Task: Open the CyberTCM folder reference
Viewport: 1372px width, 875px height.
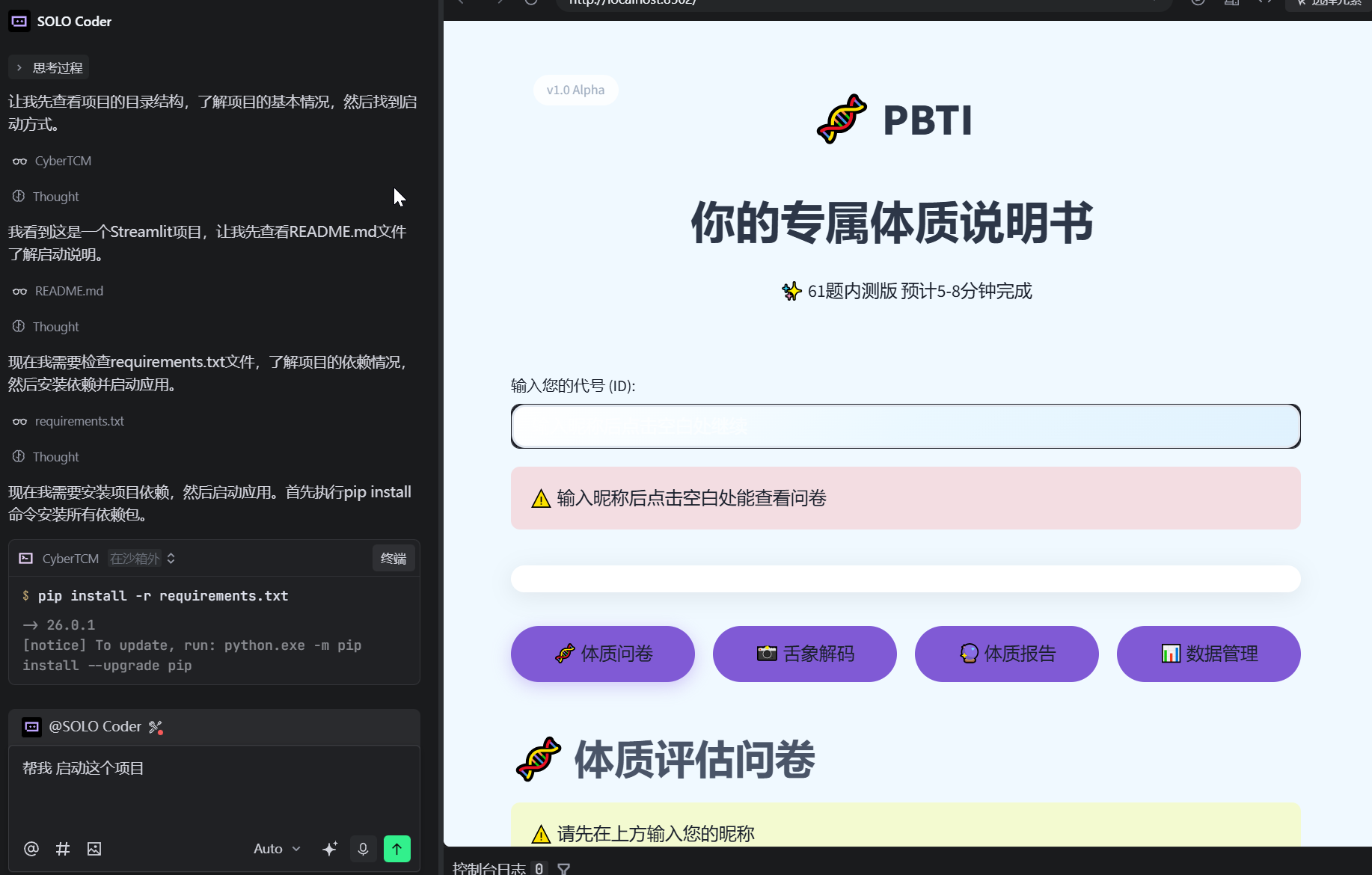Action: pos(63,161)
